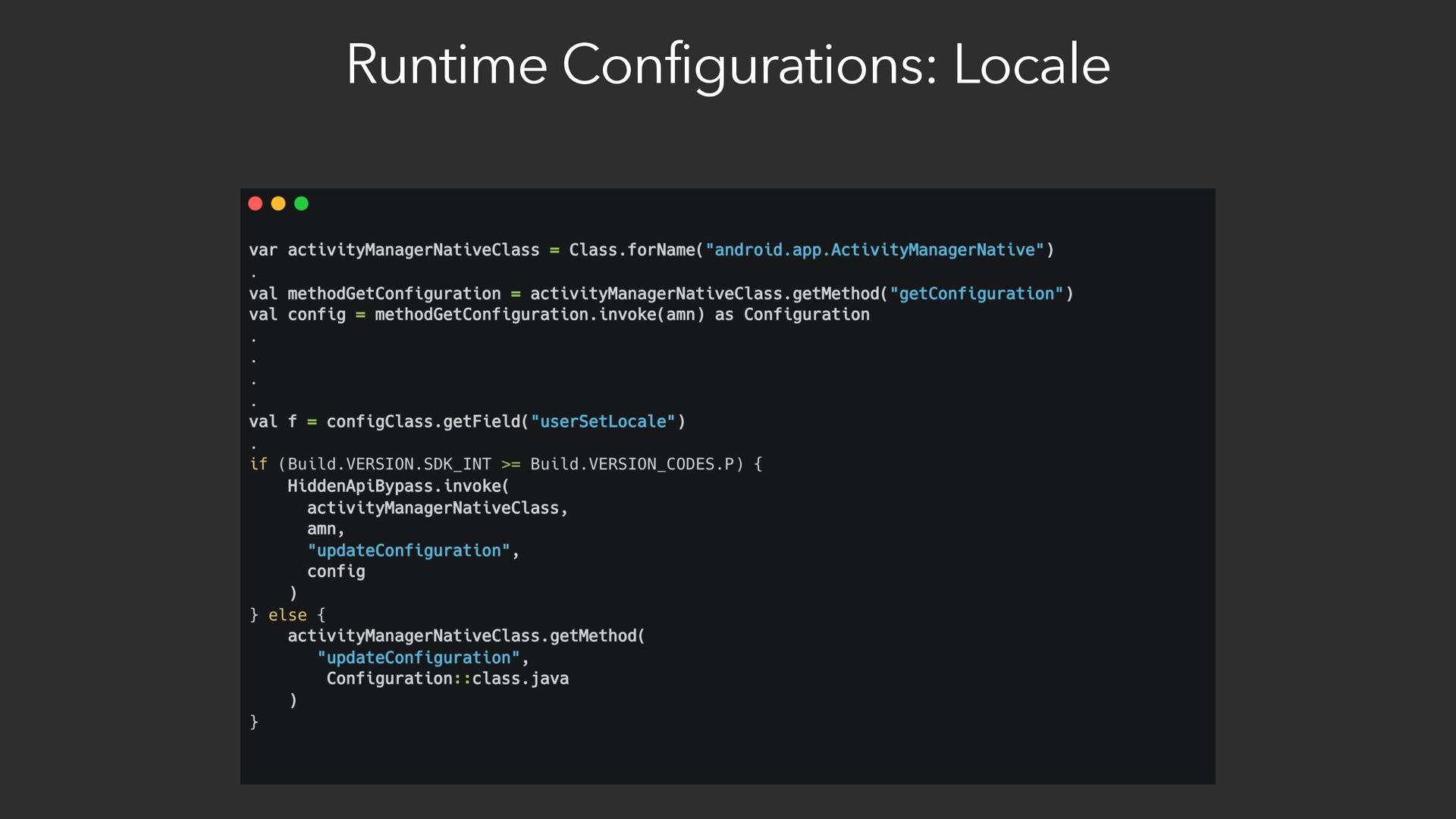This screenshot has height=819, width=1456.
Task: Click Build.VERSION_CODES.P in the condition
Action: (632, 464)
